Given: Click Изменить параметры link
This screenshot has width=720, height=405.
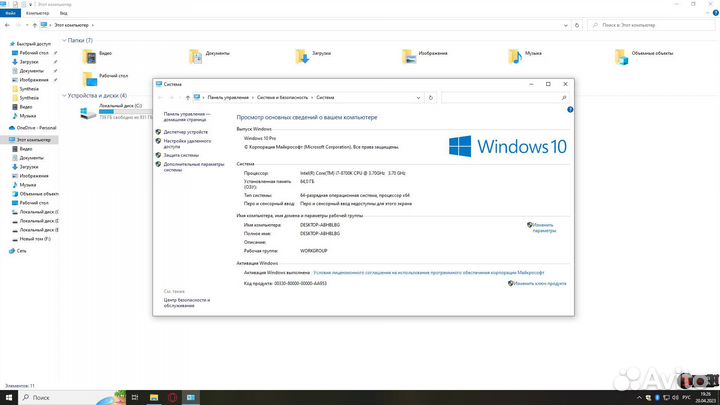Looking at the screenshot, I should 544,228.
